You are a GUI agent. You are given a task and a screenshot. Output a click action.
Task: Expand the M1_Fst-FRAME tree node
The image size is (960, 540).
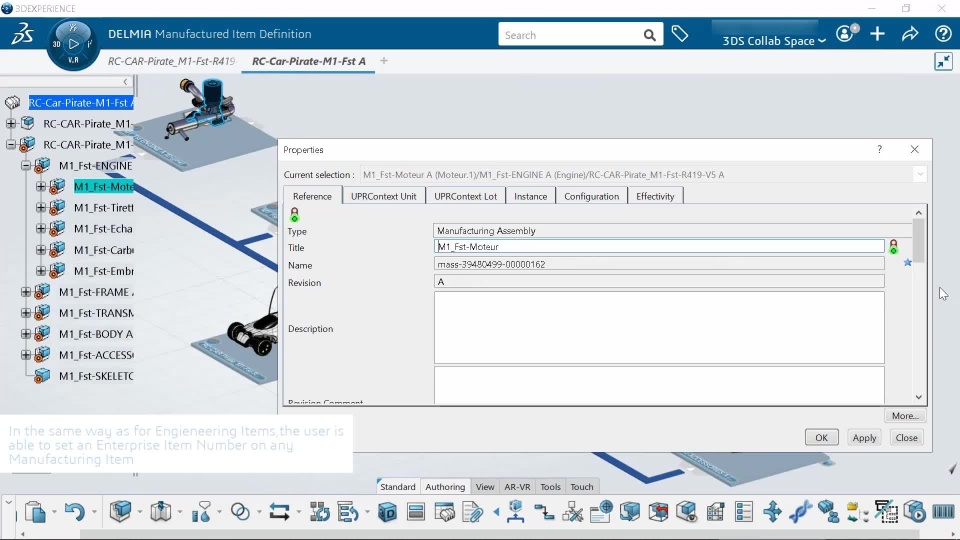tap(26, 292)
